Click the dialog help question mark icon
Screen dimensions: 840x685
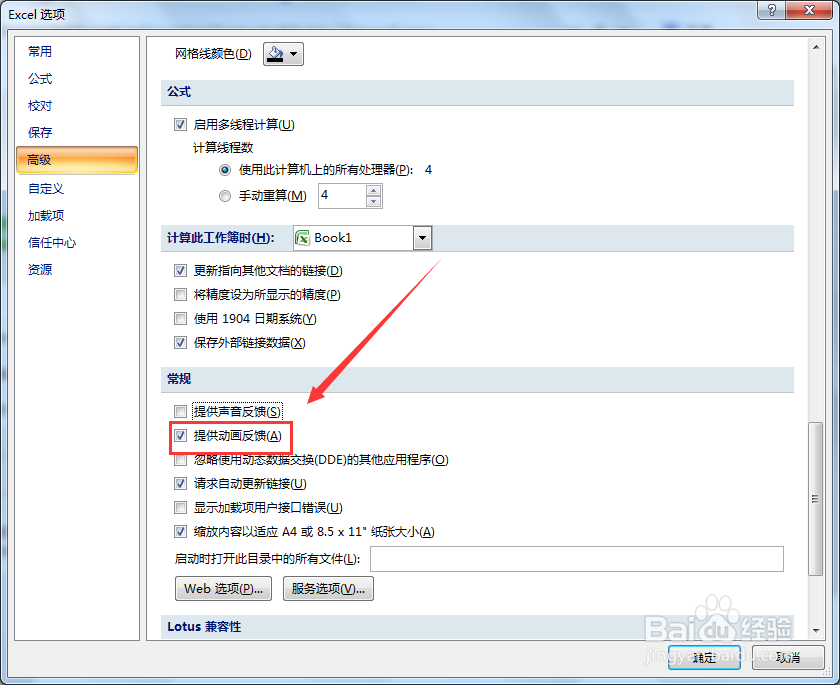[x=771, y=10]
